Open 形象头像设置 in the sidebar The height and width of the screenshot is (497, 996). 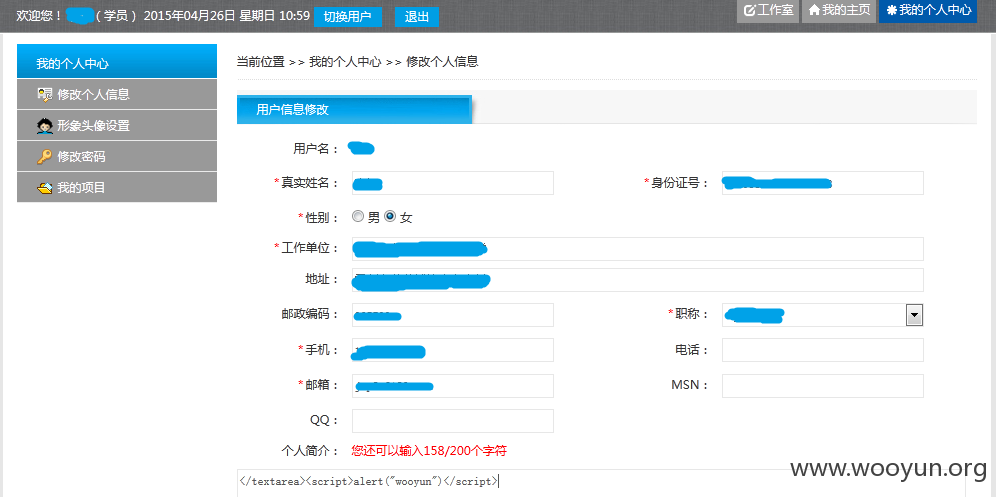(117, 125)
